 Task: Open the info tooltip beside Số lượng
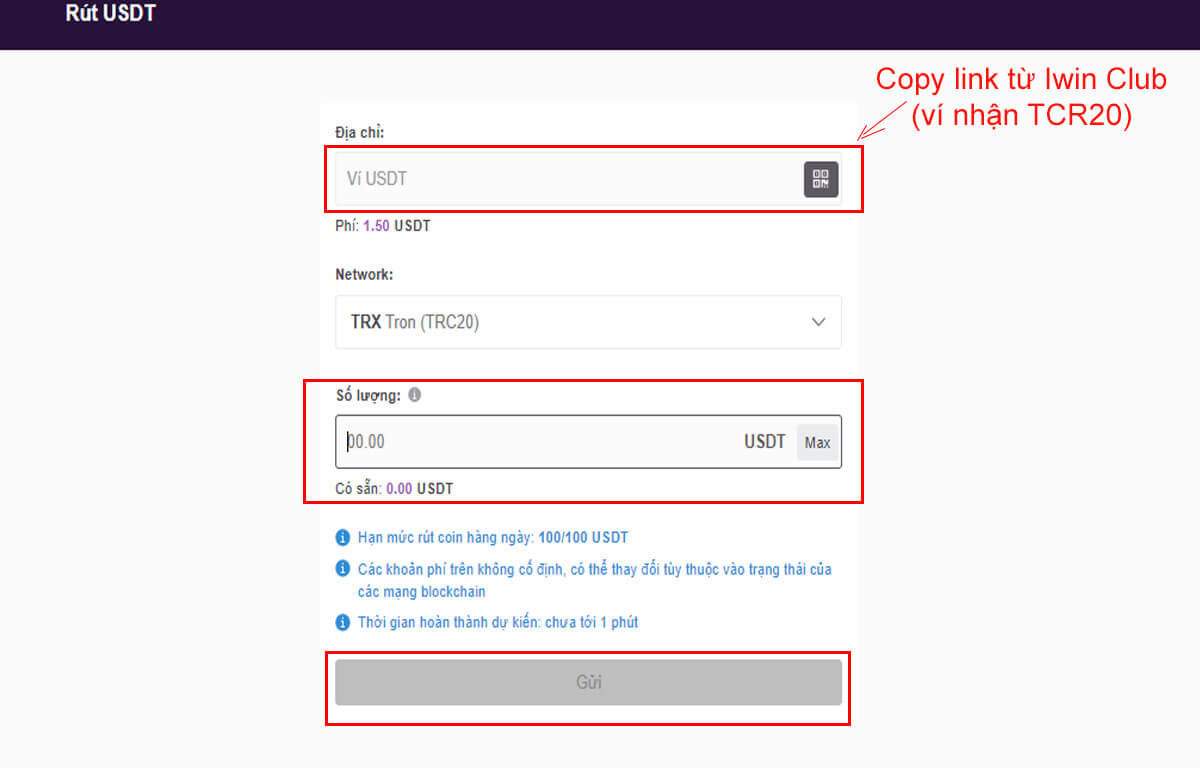tap(416, 395)
